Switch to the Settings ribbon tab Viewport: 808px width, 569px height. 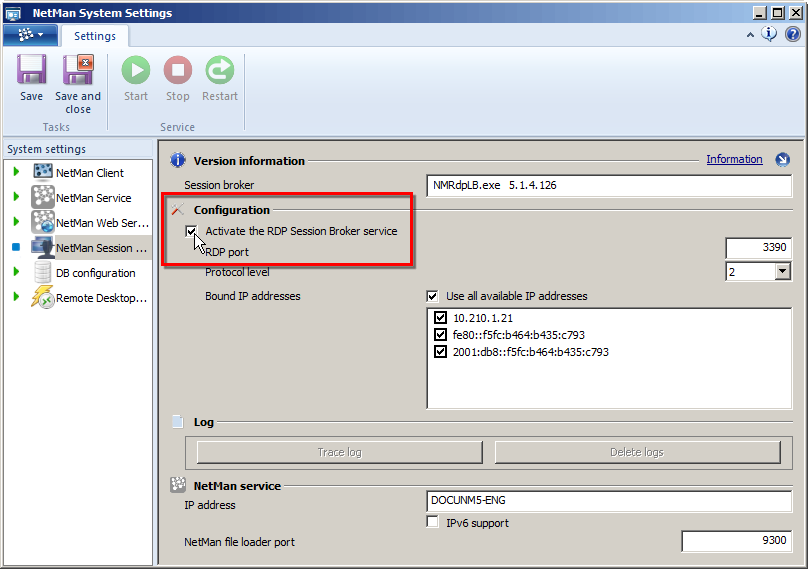95,36
